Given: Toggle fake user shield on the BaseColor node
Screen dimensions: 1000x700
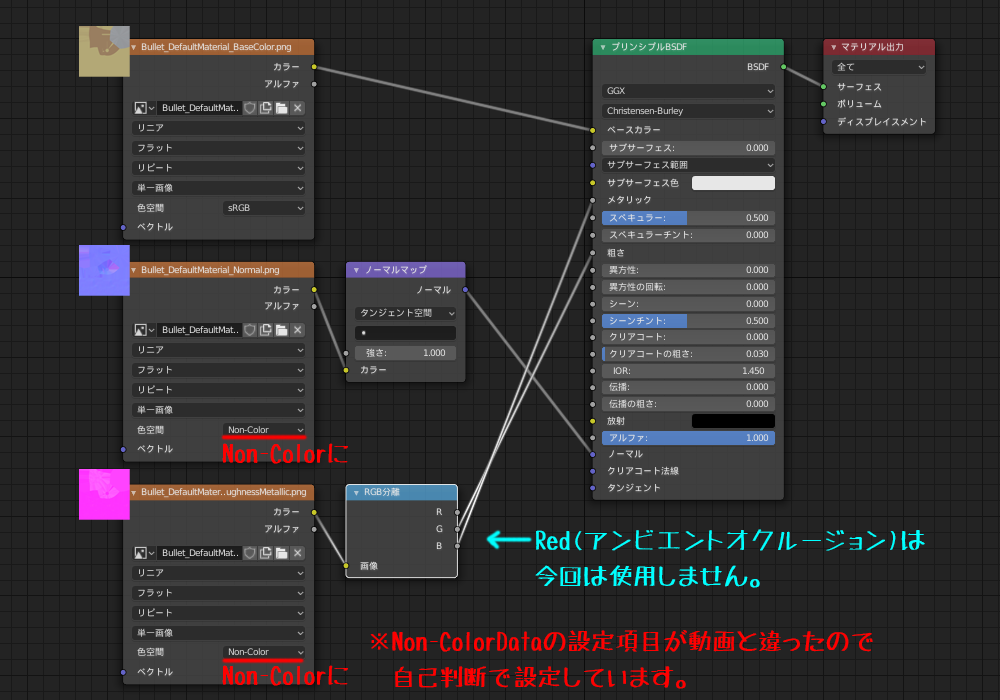Looking at the screenshot, I should tap(250, 107).
